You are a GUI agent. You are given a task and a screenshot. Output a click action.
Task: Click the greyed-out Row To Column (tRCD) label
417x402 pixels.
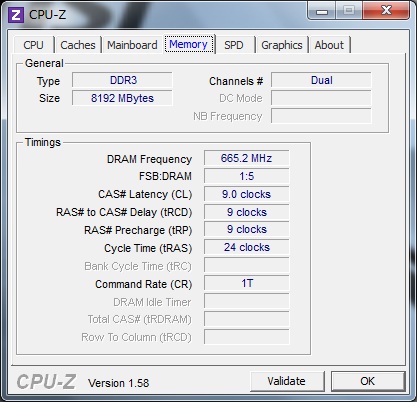[136, 337]
